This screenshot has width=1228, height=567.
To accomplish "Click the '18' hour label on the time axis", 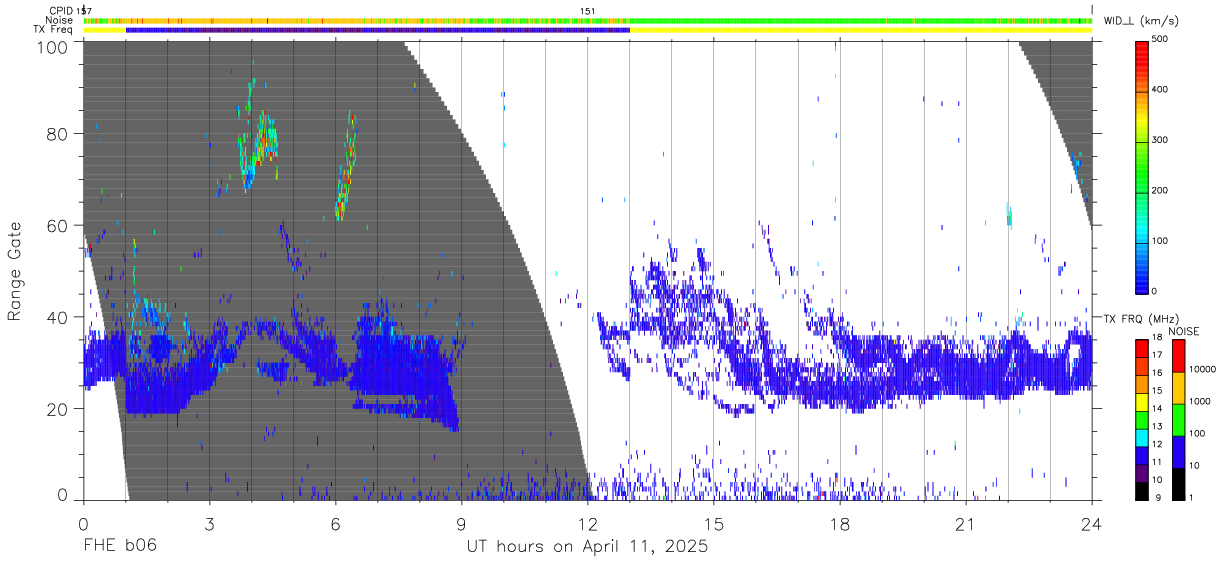I will pos(839,524).
